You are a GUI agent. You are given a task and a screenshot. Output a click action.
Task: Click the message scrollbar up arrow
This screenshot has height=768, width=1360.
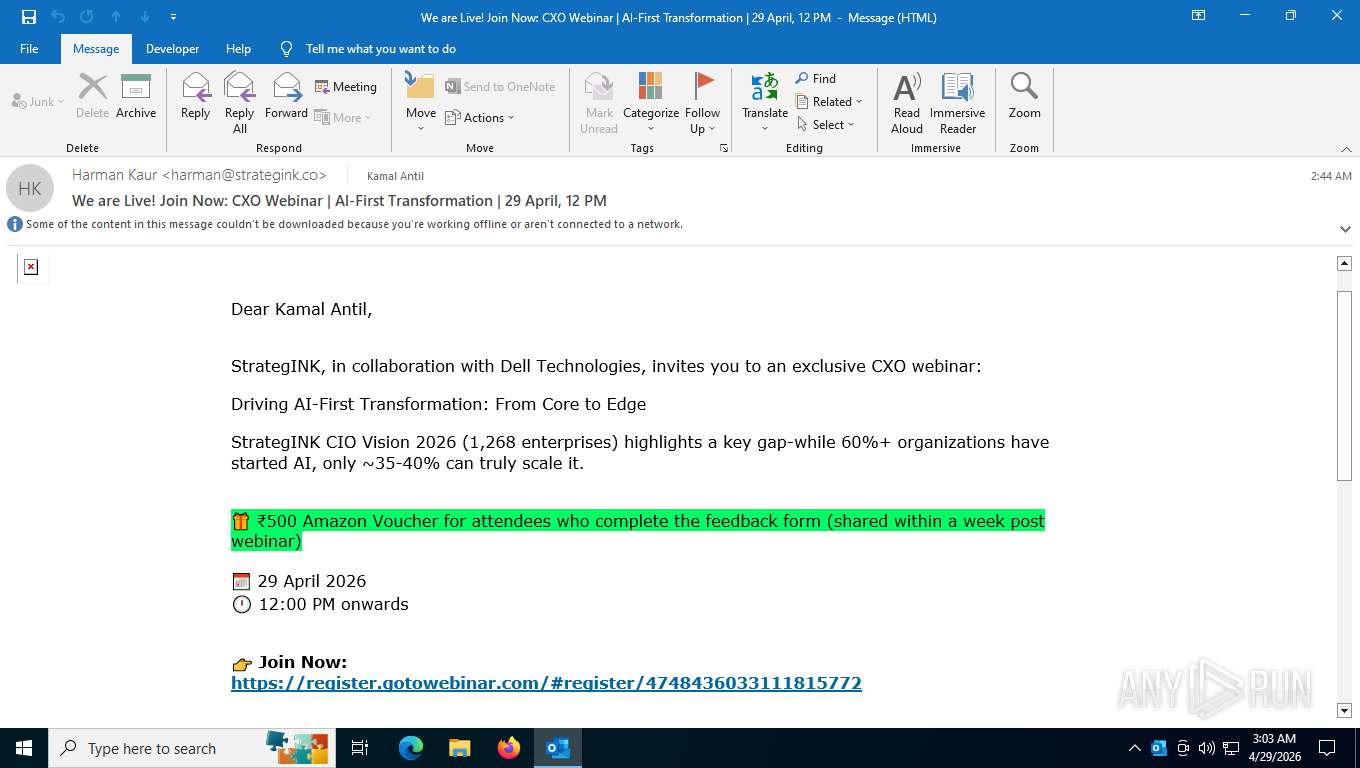(x=1344, y=263)
